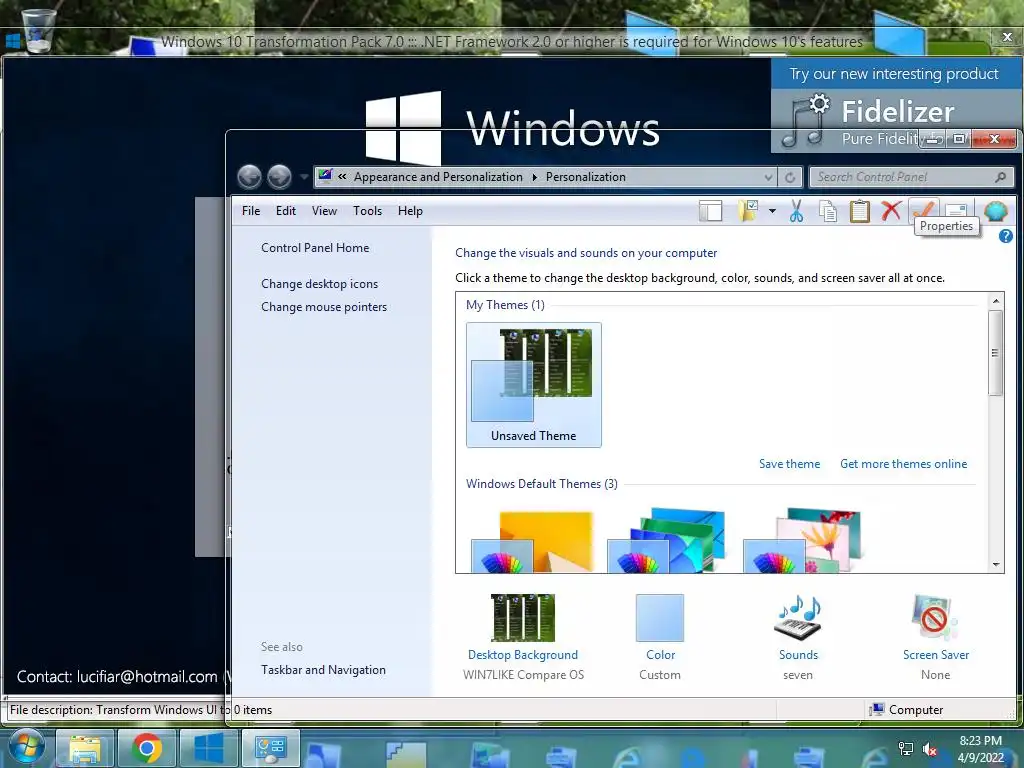
Task: Open Change desktop icons link
Action: (319, 284)
